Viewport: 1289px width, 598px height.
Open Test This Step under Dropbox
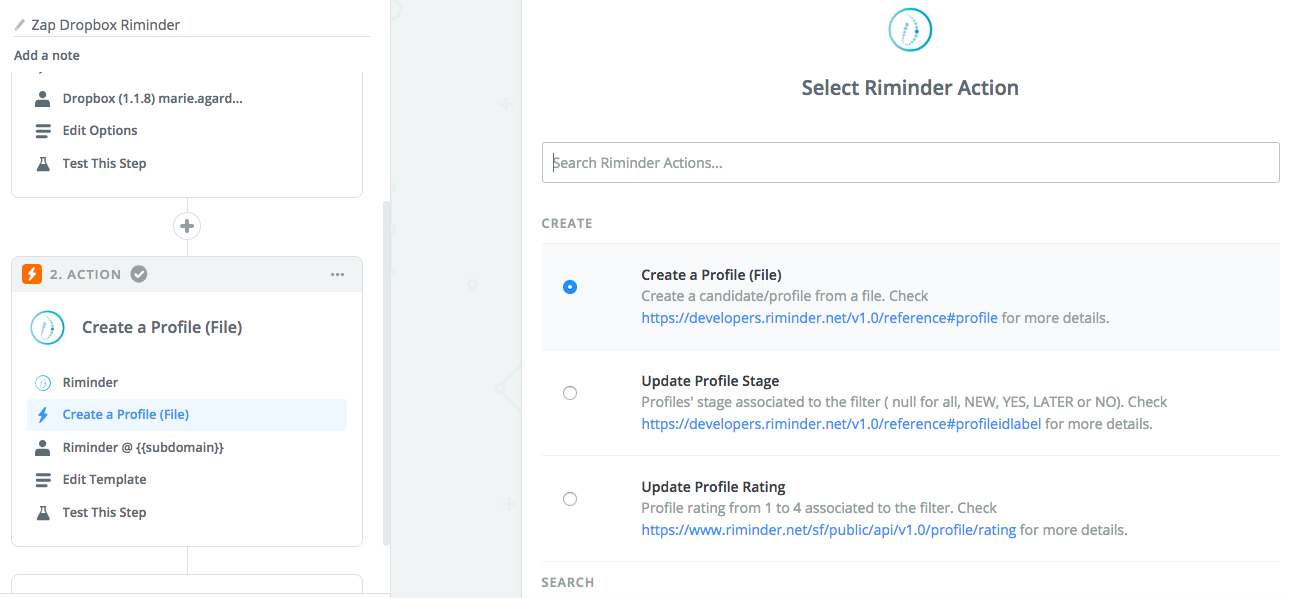click(104, 163)
